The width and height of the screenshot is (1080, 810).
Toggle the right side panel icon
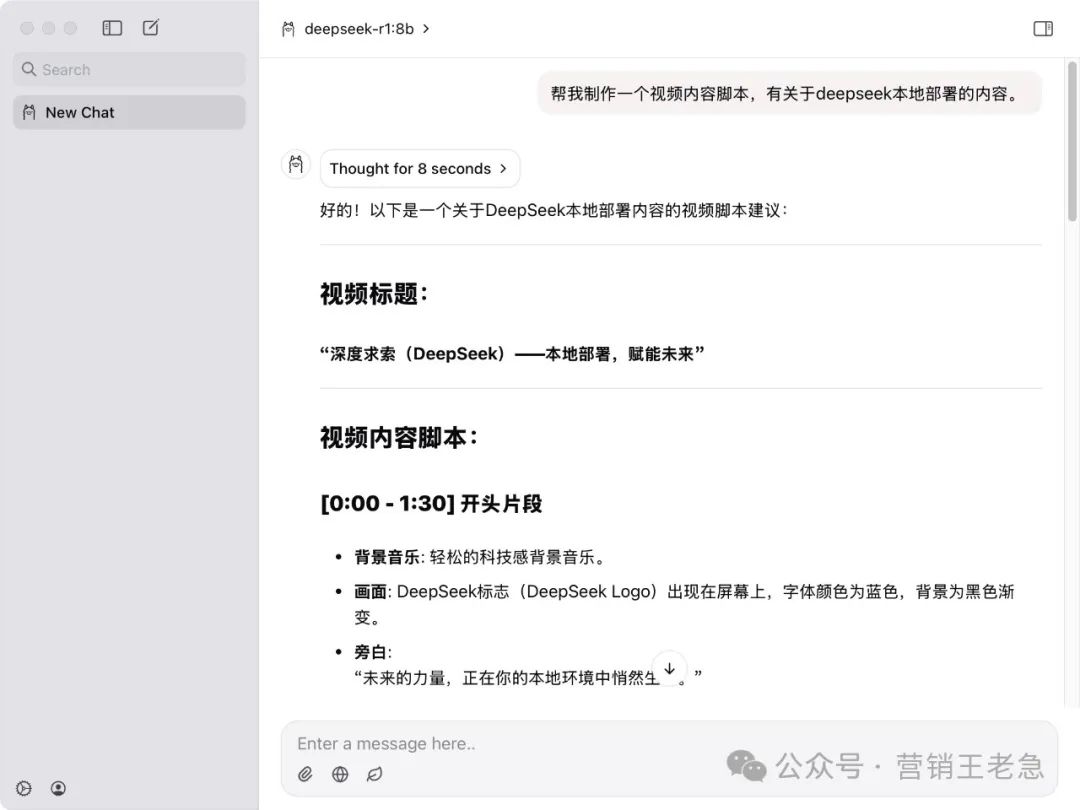pos(1043,28)
